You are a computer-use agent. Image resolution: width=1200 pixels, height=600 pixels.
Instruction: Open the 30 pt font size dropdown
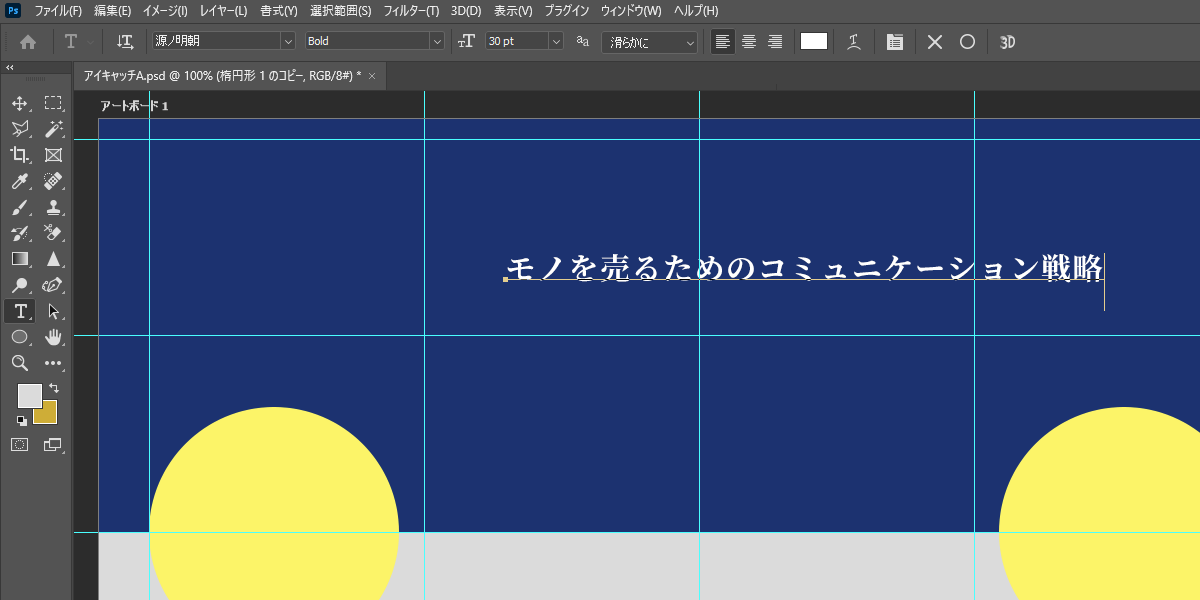[556, 41]
